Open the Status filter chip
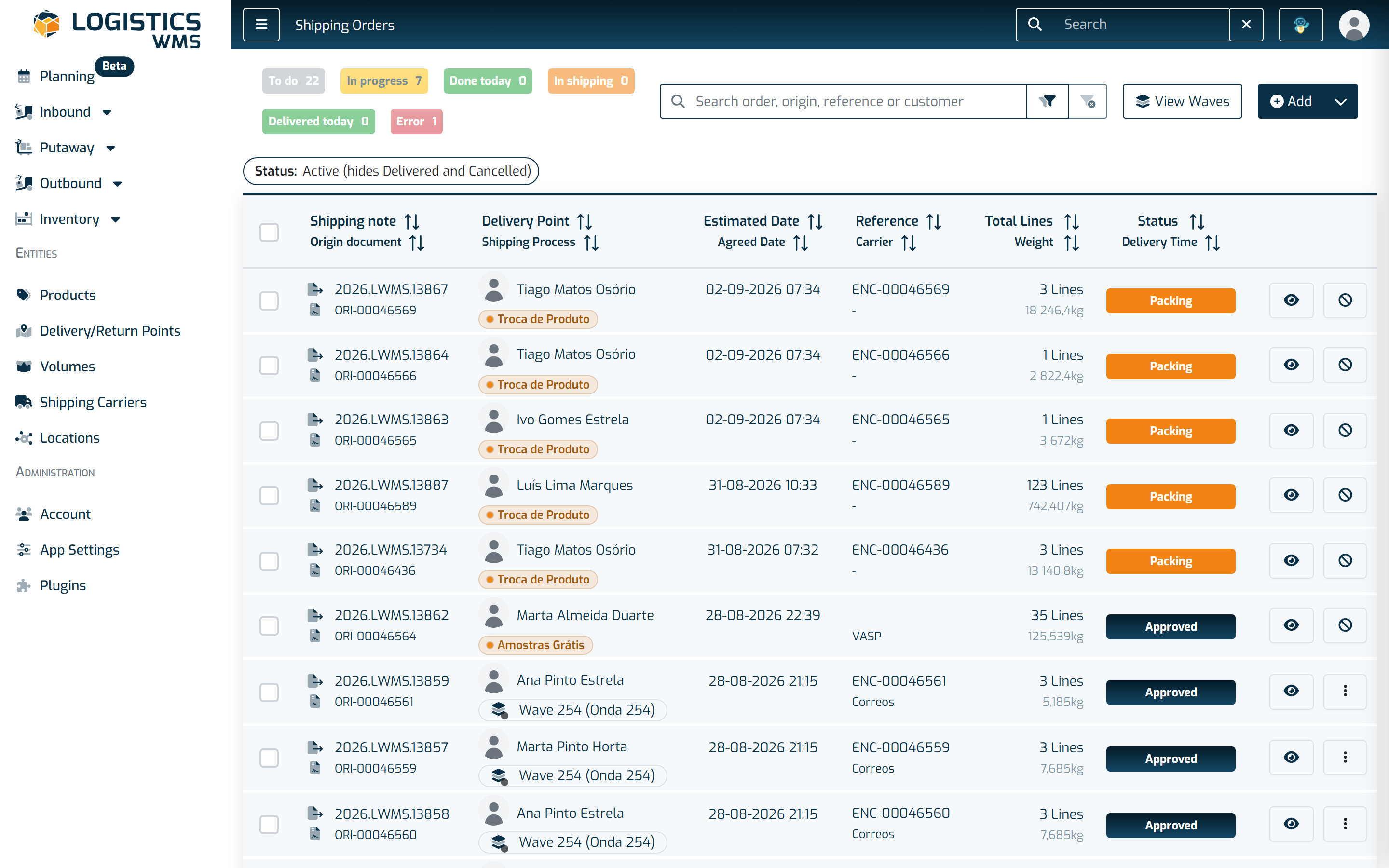This screenshot has height=868, width=1389. [391, 171]
